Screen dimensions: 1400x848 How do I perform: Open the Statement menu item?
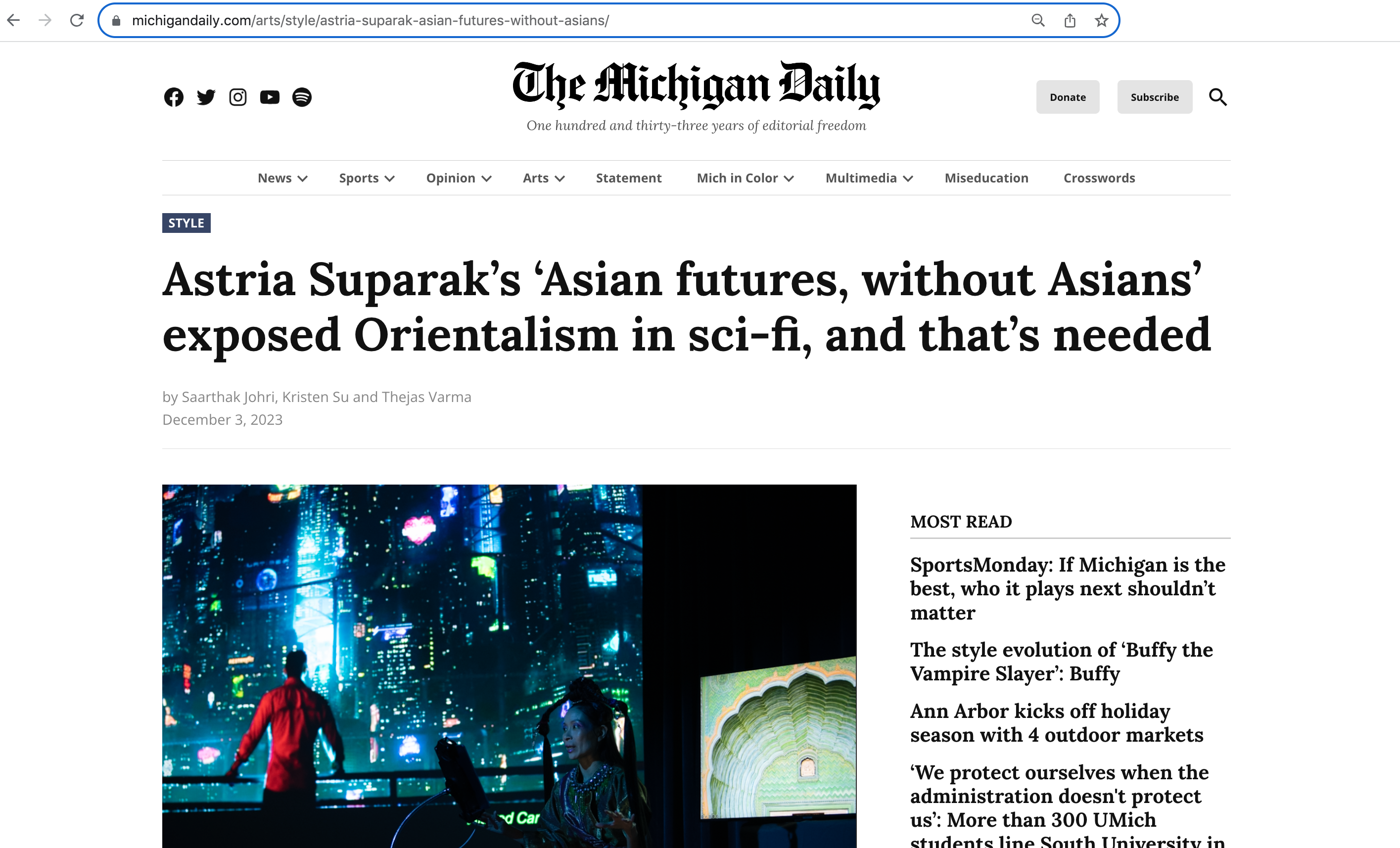(628, 178)
